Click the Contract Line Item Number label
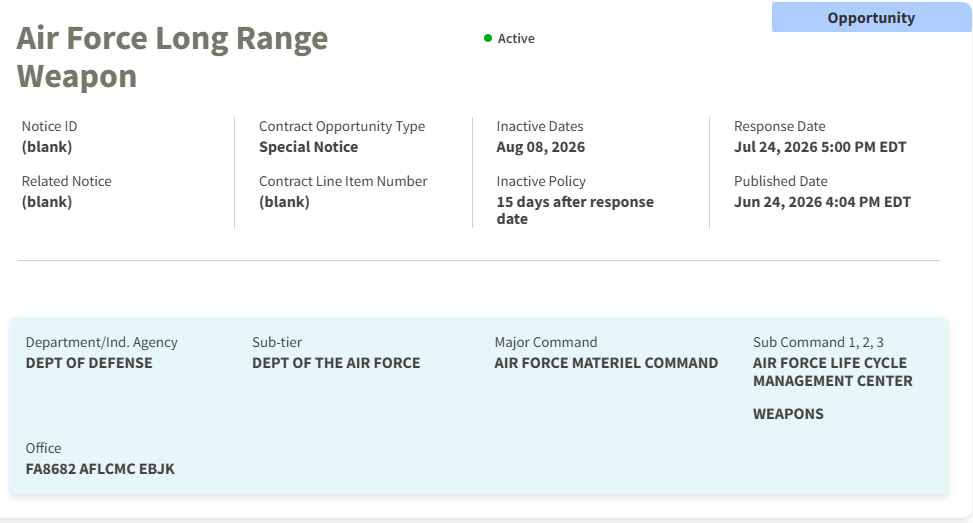Viewport: 973px width, 523px height. 343,181
